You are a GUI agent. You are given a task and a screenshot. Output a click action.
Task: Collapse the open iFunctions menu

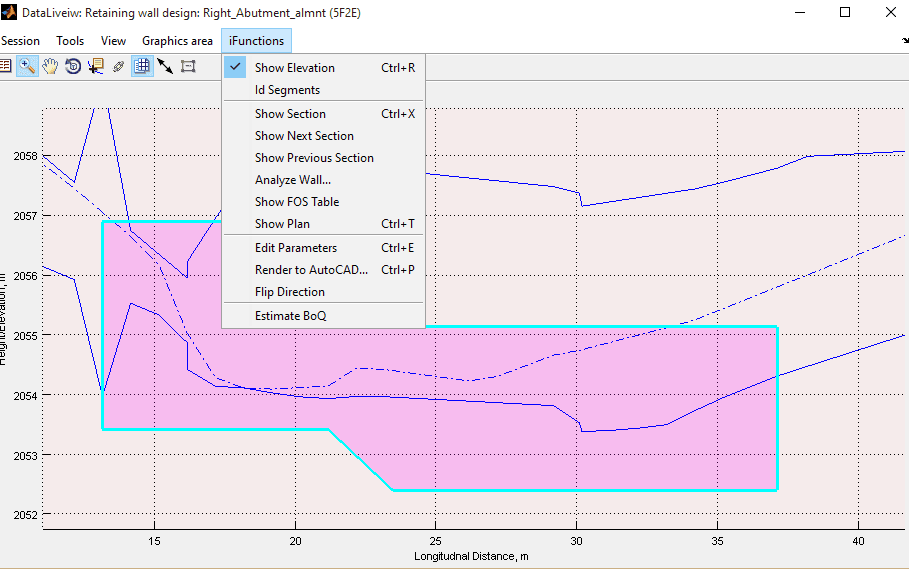[256, 41]
